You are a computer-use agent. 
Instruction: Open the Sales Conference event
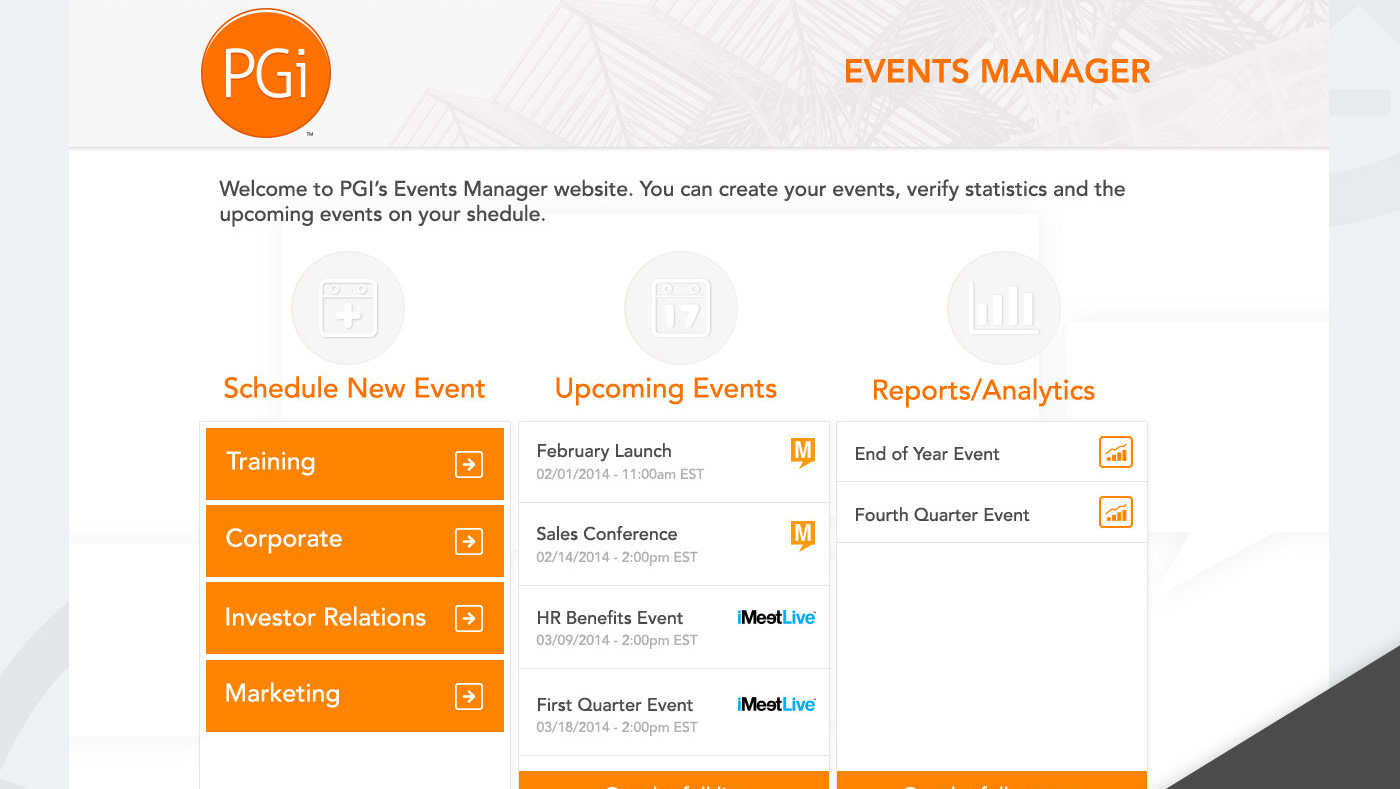tap(674, 544)
